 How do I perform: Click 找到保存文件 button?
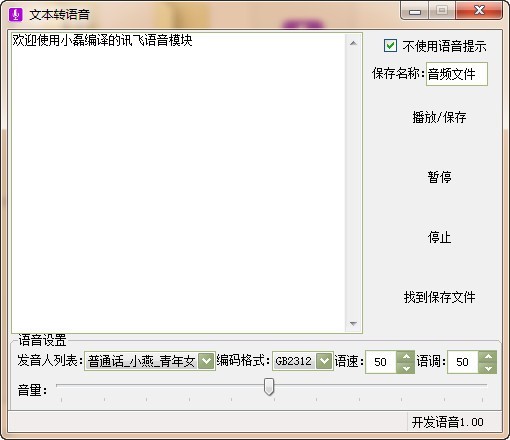439,297
